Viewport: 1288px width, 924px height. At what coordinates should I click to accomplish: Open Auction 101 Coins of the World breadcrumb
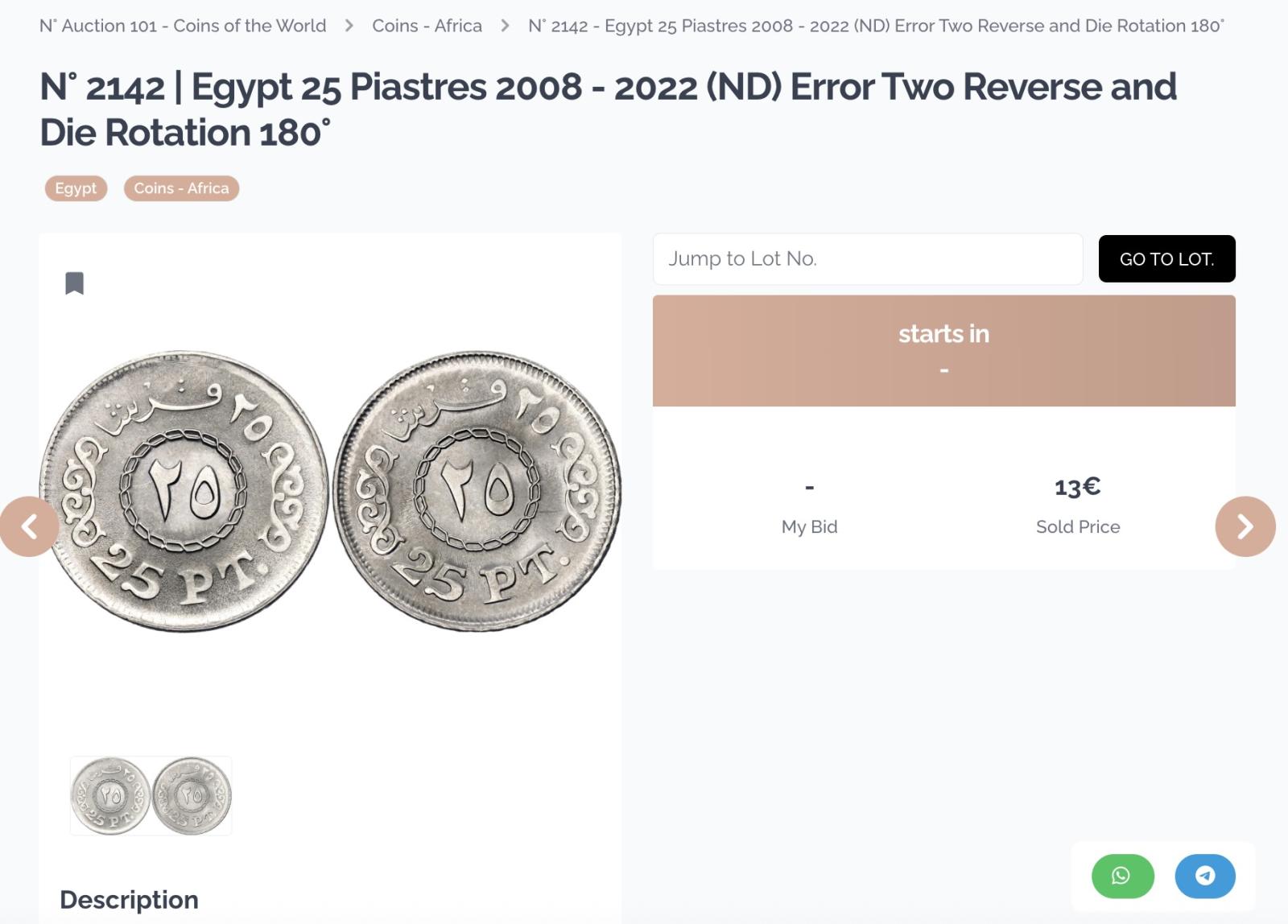pos(183,26)
